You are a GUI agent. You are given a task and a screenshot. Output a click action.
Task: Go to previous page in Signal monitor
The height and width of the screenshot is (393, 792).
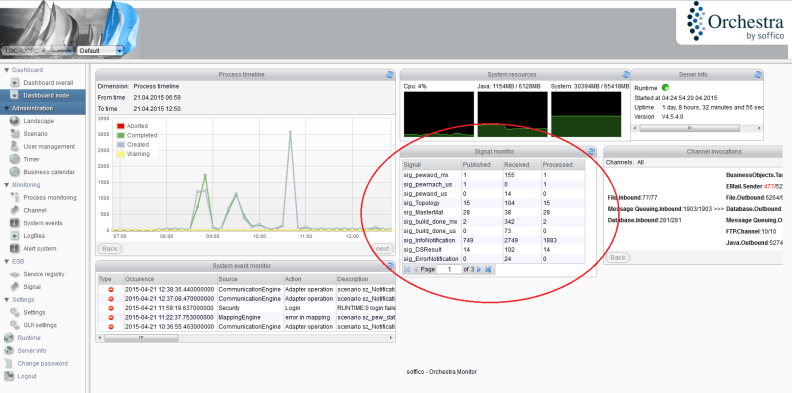tap(416, 270)
